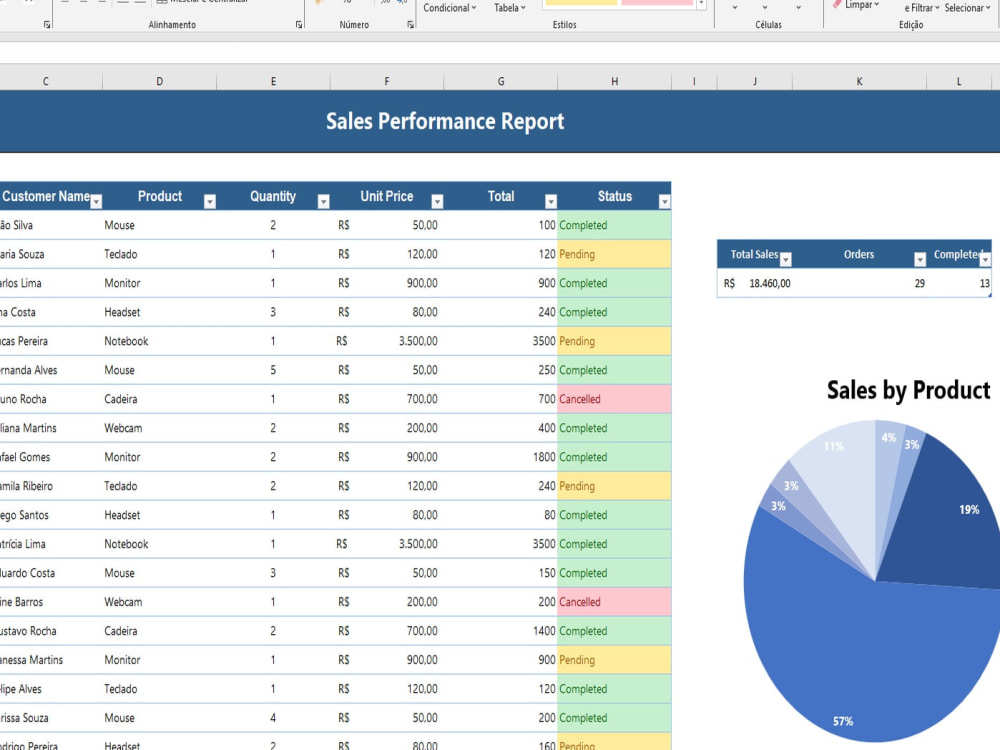The height and width of the screenshot is (750, 1000).
Task: Open the Customer Name filter dropdown
Action: [96, 202]
